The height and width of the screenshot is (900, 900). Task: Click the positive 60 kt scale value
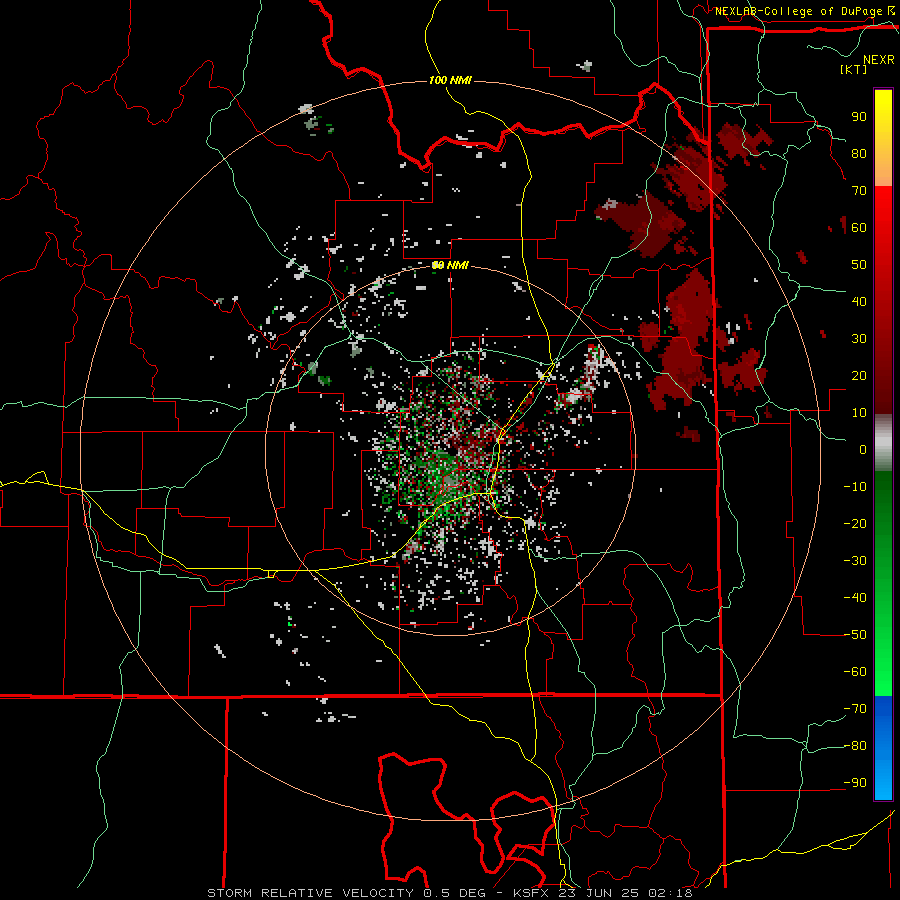click(x=859, y=228)
